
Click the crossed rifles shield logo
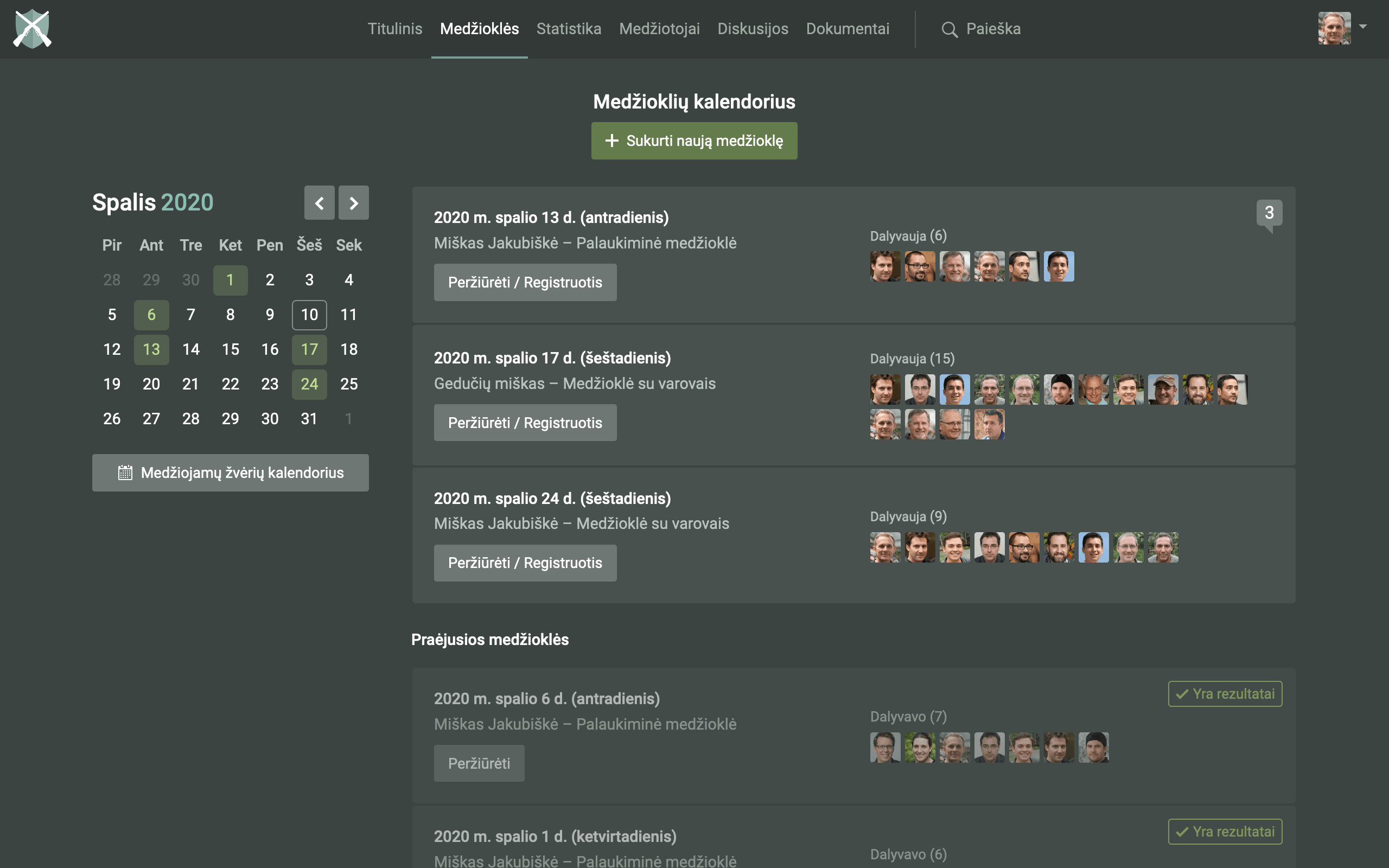pyautogui.click(x=32, y=29)
